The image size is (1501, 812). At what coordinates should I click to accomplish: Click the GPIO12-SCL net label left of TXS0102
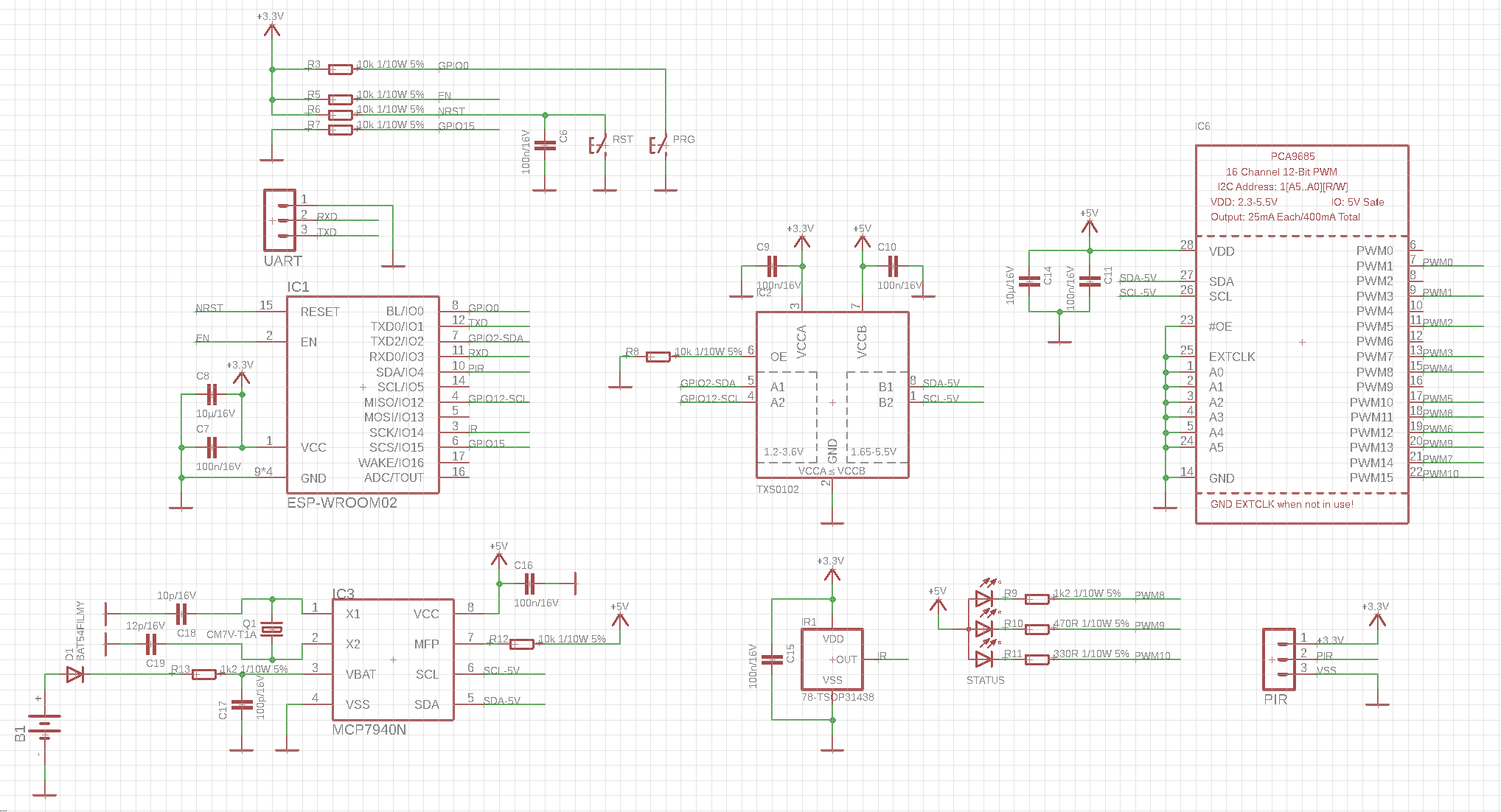708,399
